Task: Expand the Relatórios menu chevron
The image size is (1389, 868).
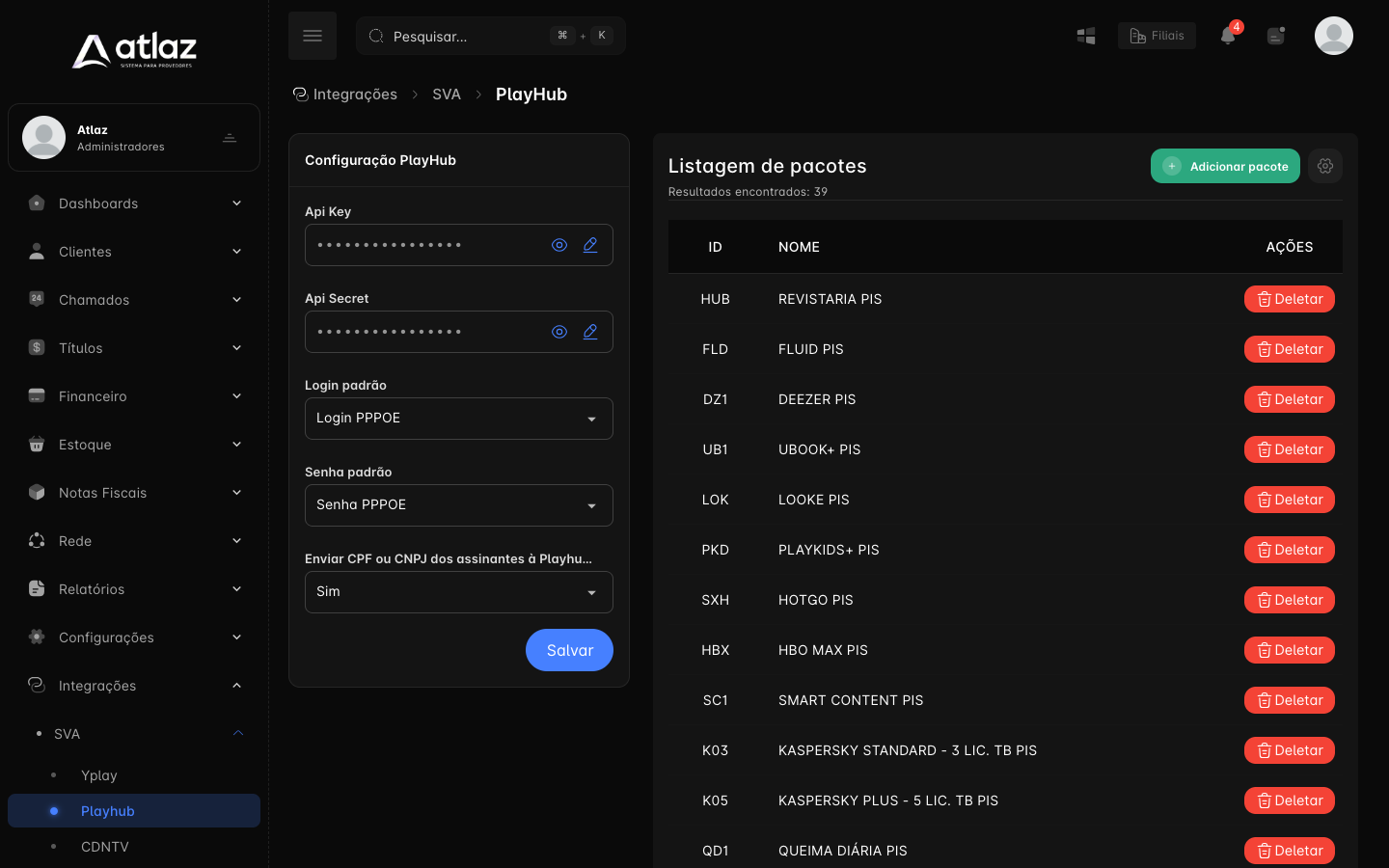Action: pyautogui.click(x=237, y=589)
